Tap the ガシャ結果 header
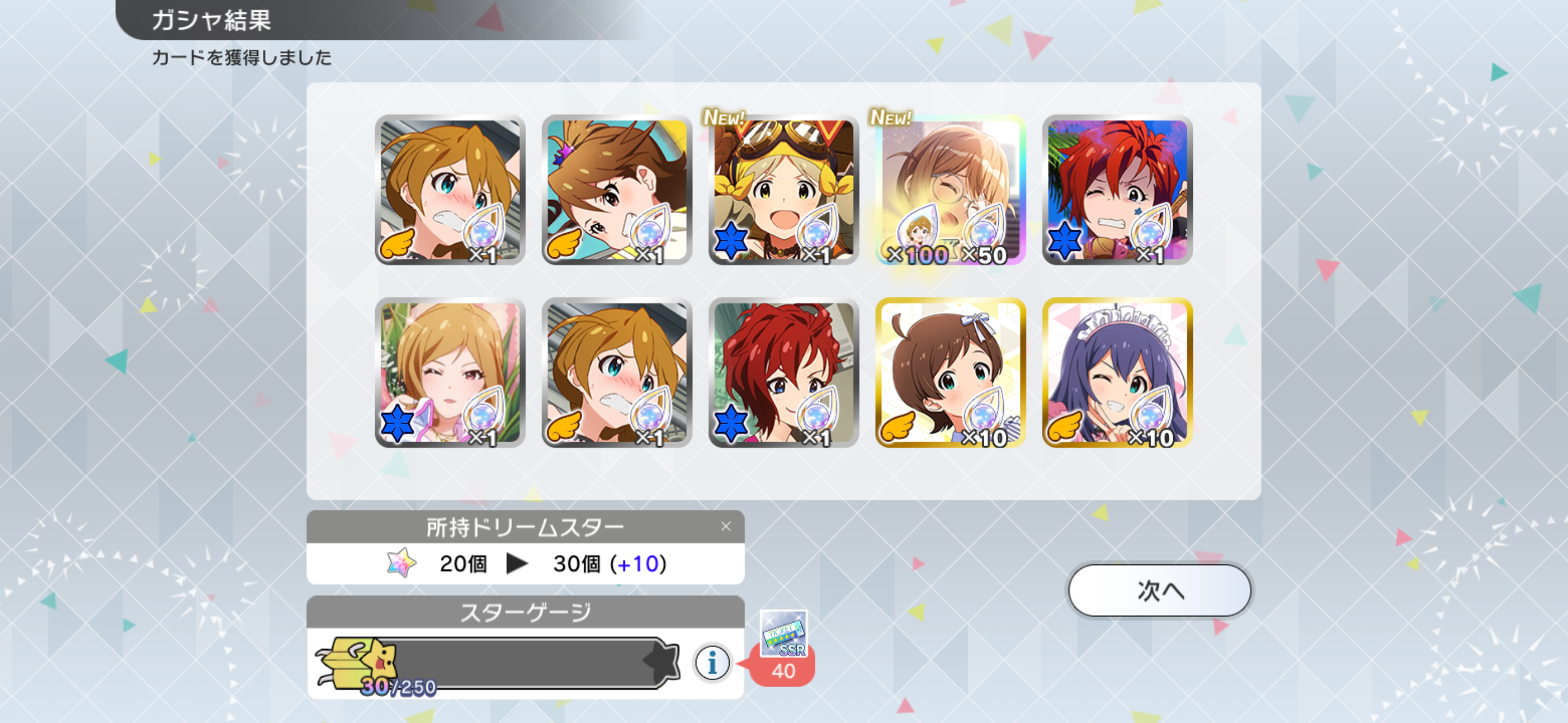The height and width of the screenshot is (723, 1568). [211, 20]
